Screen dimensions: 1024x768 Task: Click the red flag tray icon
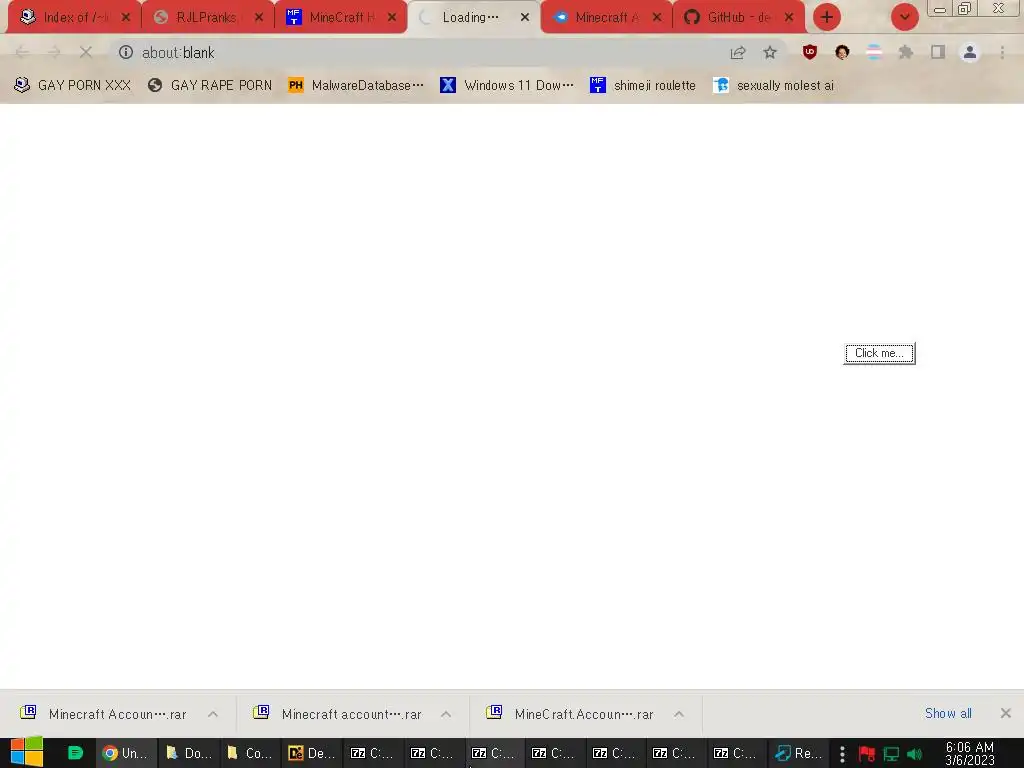[x=867, y=754]
